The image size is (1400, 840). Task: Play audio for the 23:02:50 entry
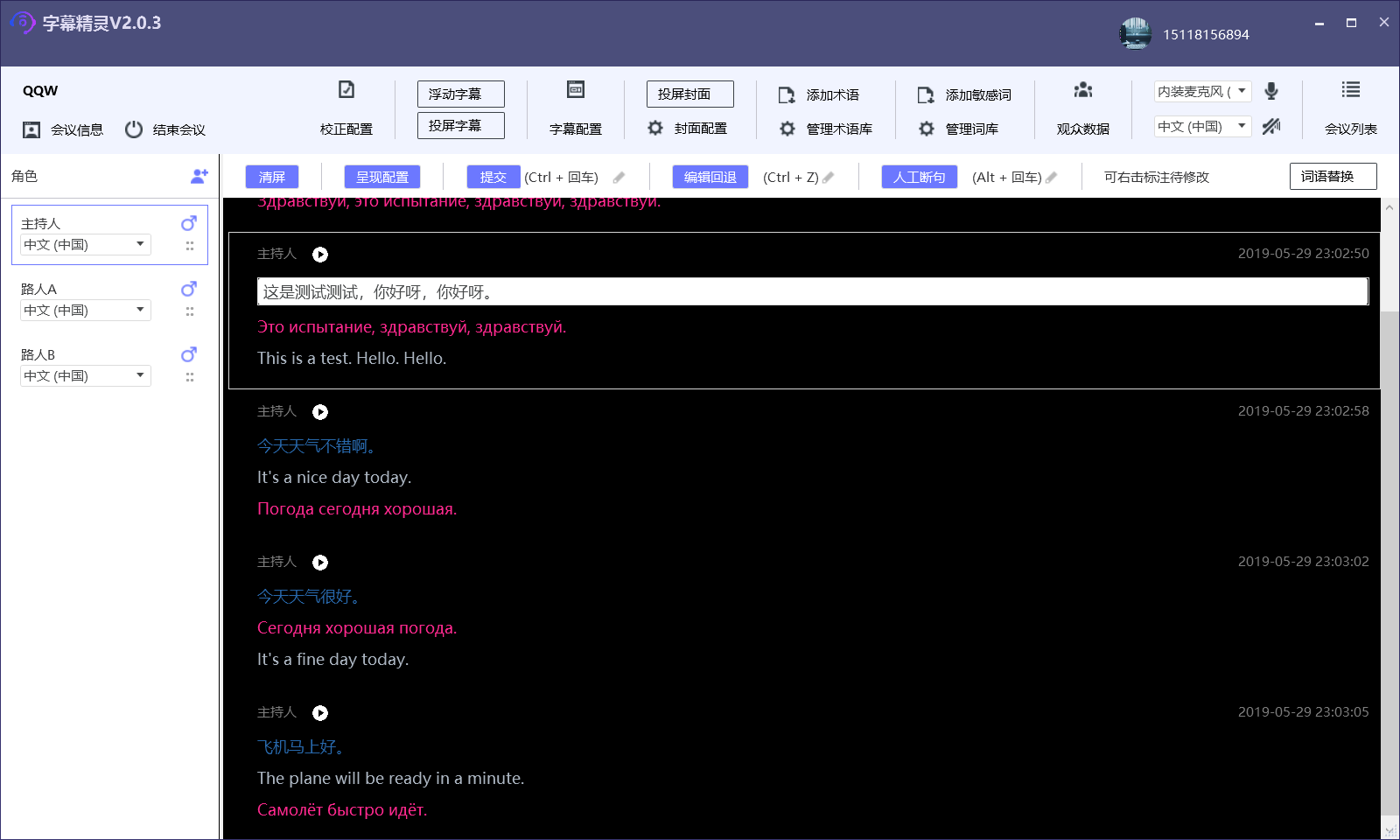320,255
